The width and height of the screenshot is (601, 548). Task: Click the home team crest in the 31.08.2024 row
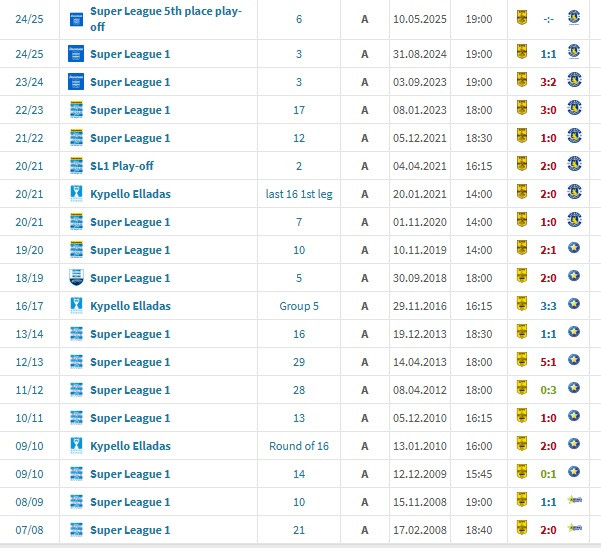(x=521, y=54)
